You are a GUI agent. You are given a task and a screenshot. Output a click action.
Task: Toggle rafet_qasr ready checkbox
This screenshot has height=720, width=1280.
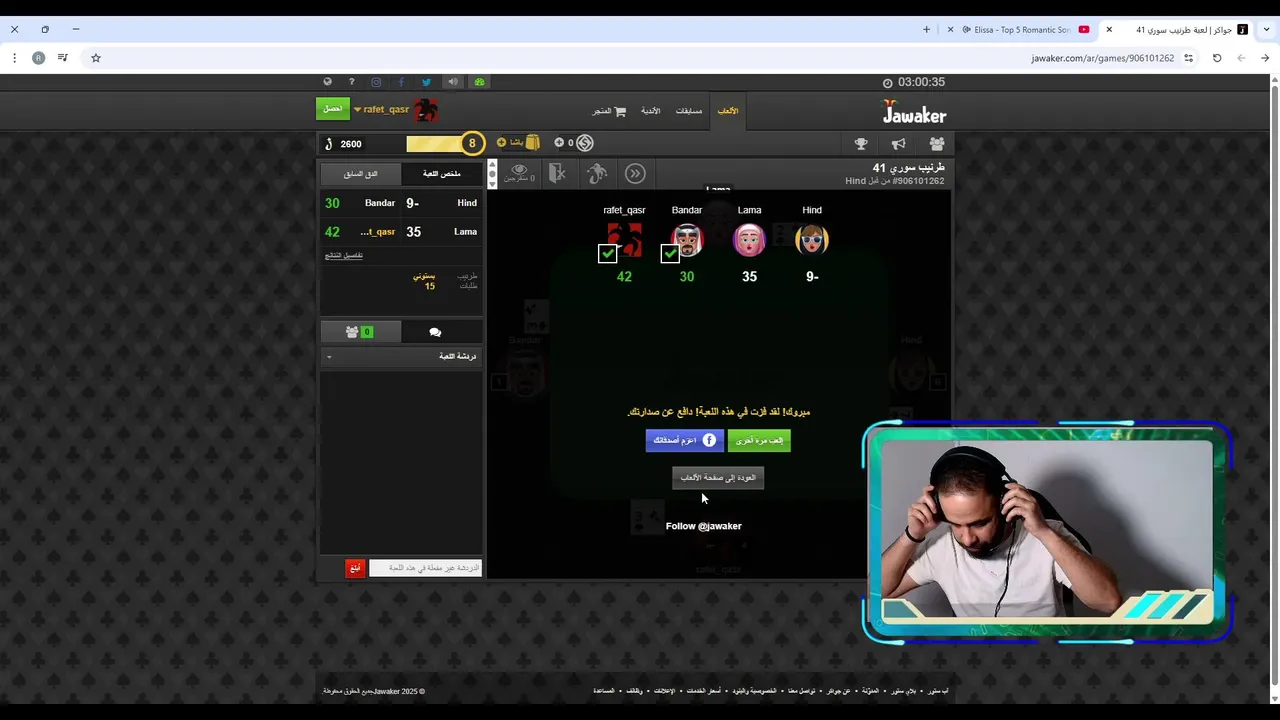607,254
